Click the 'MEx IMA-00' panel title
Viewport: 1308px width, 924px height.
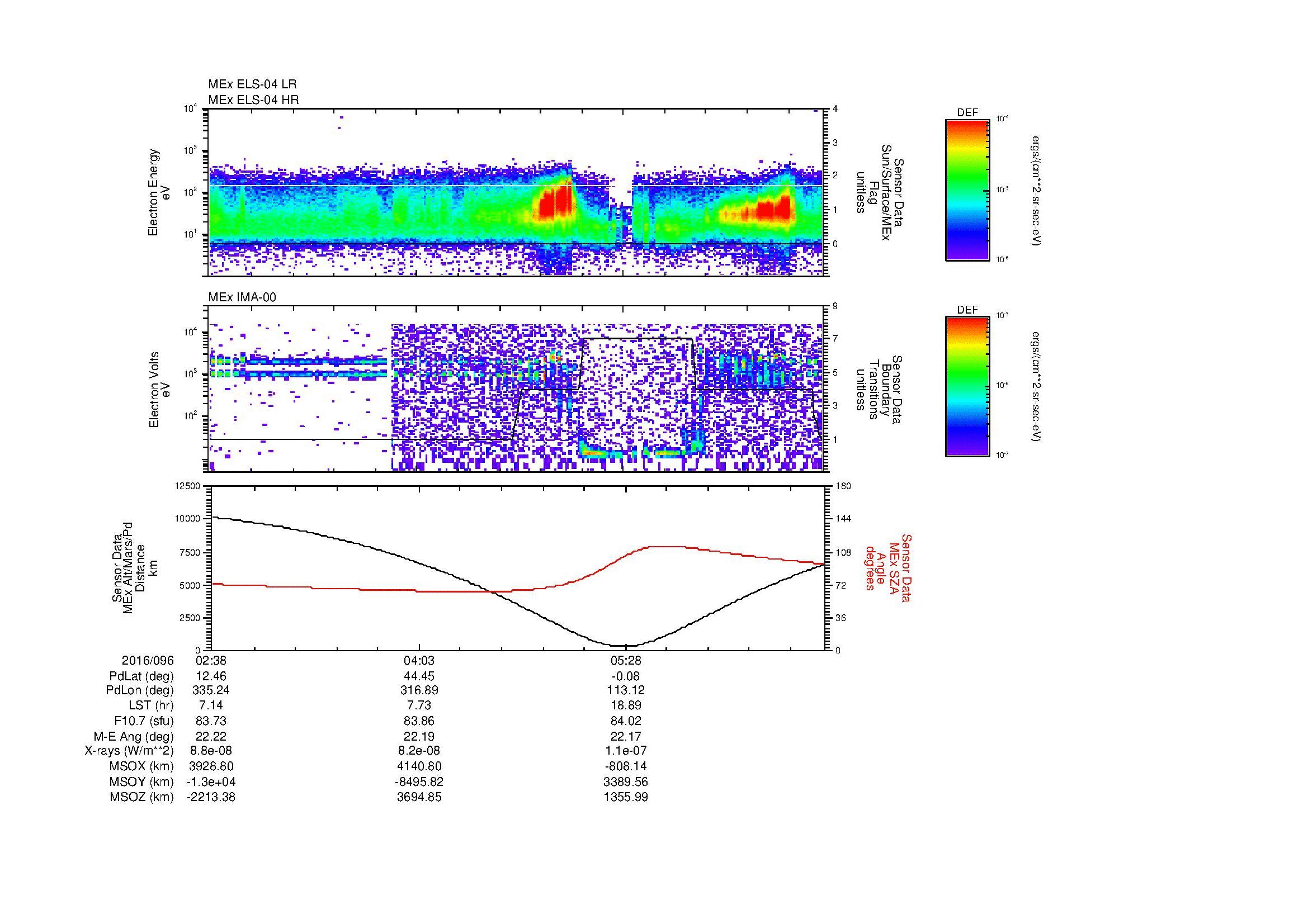click(242, 297)
